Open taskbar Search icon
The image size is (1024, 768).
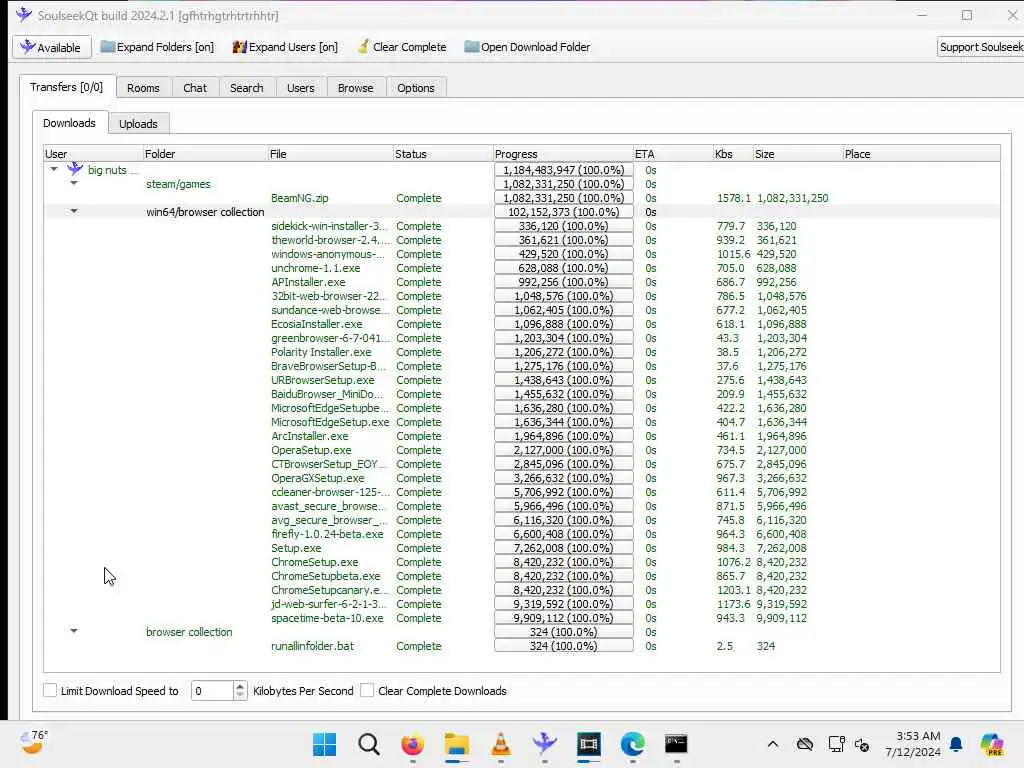click(368, 744)
